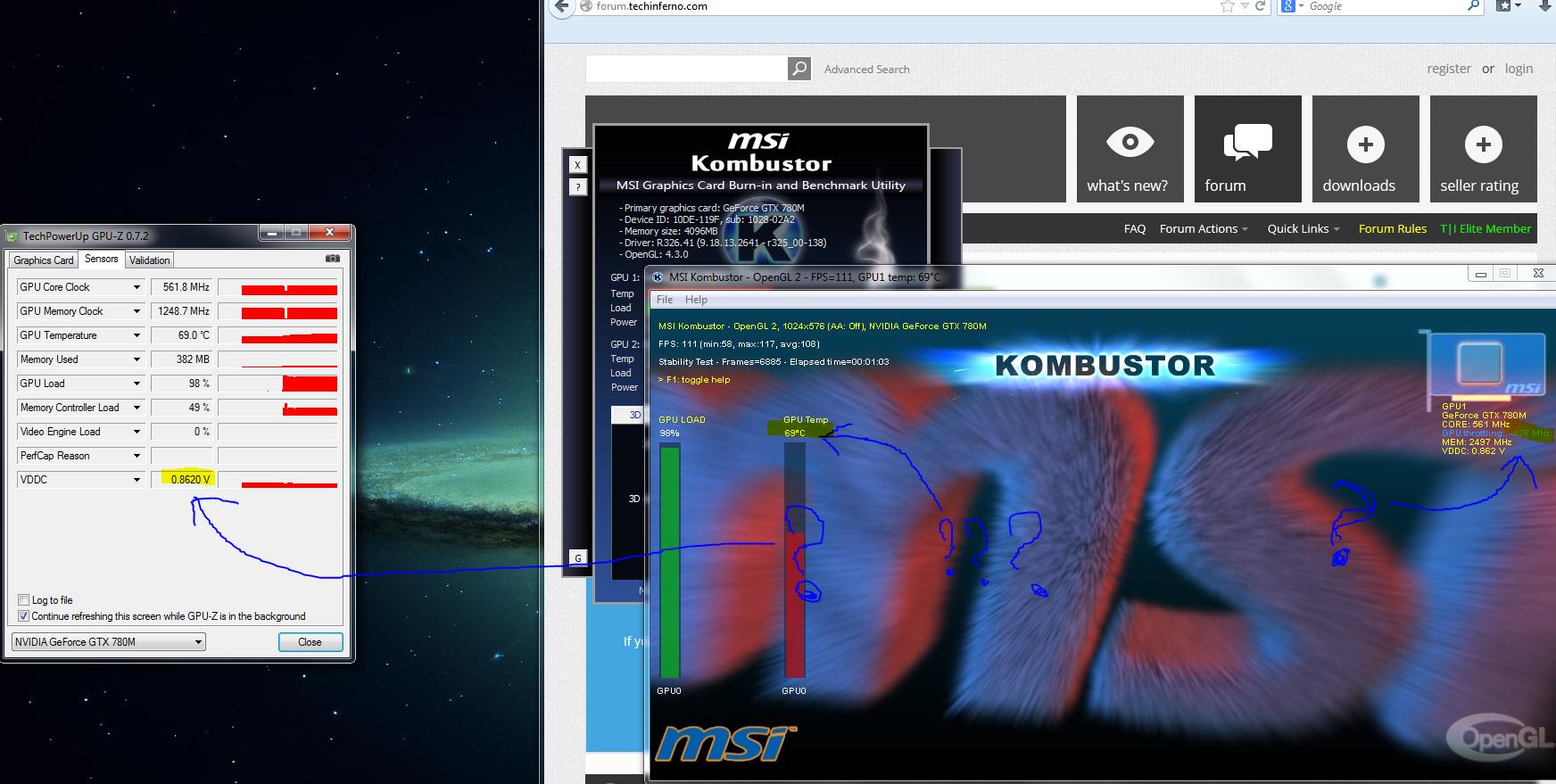
Task: Click the browser back arrow button
Action: pos(560,7)
